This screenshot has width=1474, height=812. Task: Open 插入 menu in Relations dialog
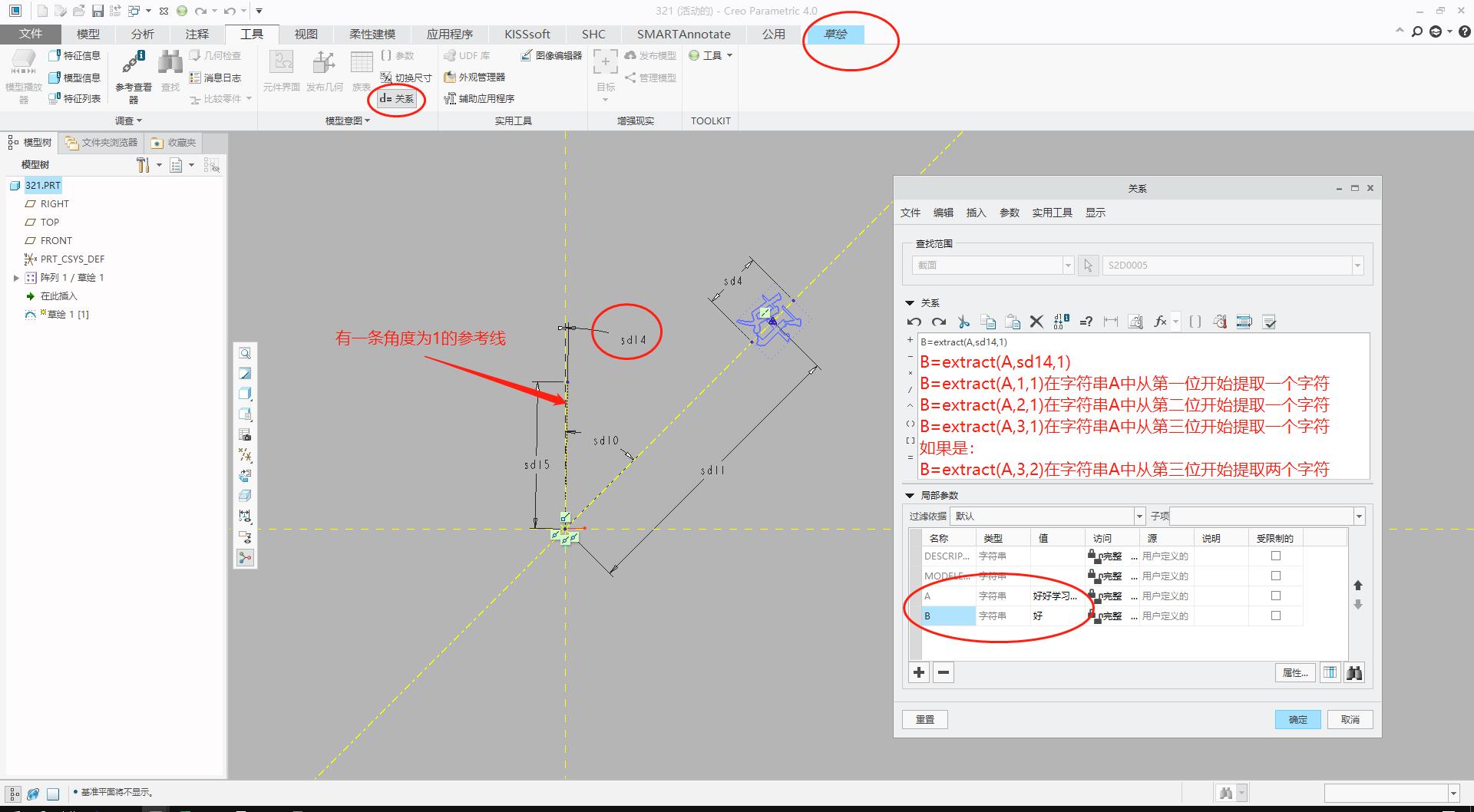pyautogui.click(x=976, y=213)
